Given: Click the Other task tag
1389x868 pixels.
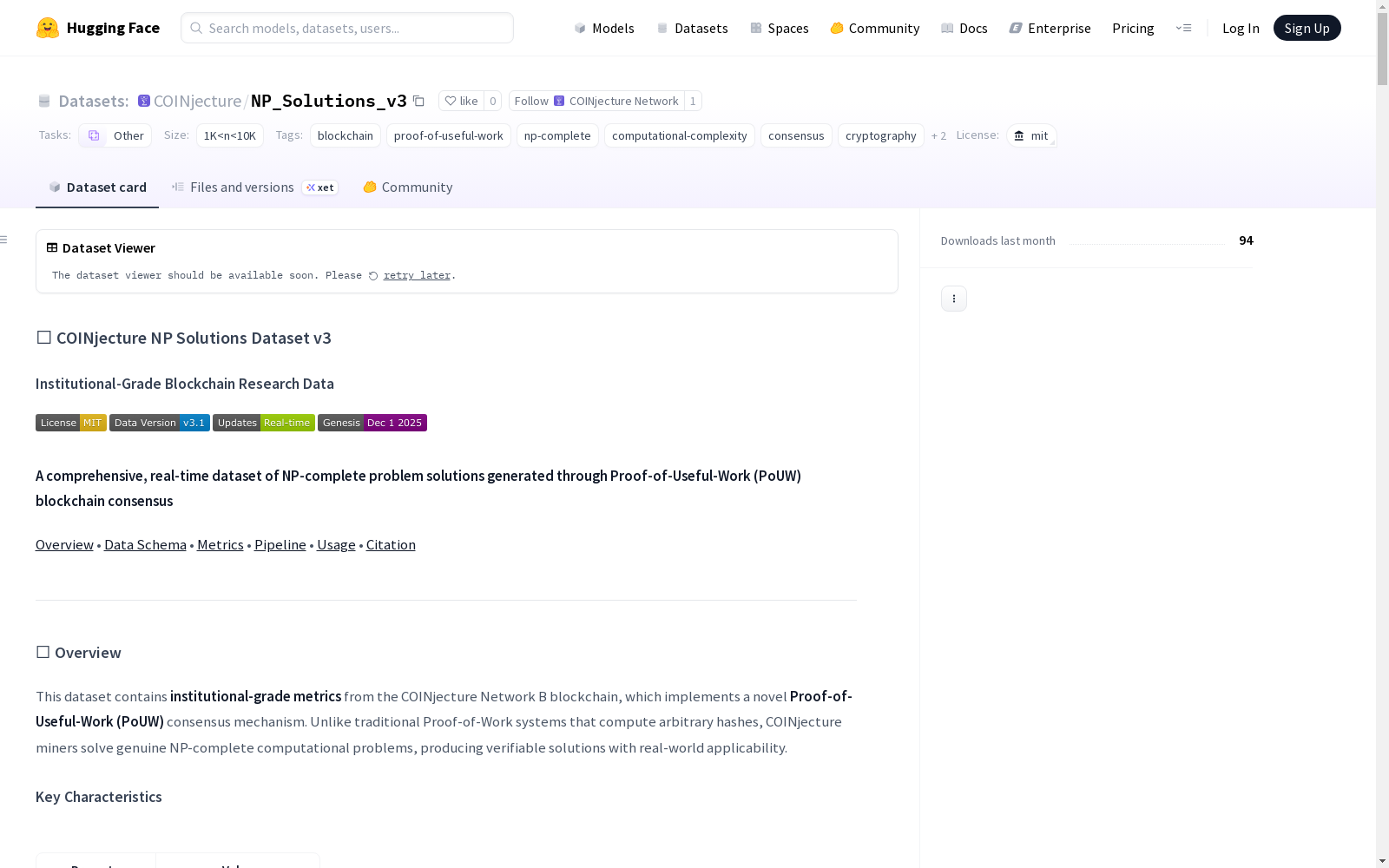Looking at the screenshot, I should pos(115,135).
